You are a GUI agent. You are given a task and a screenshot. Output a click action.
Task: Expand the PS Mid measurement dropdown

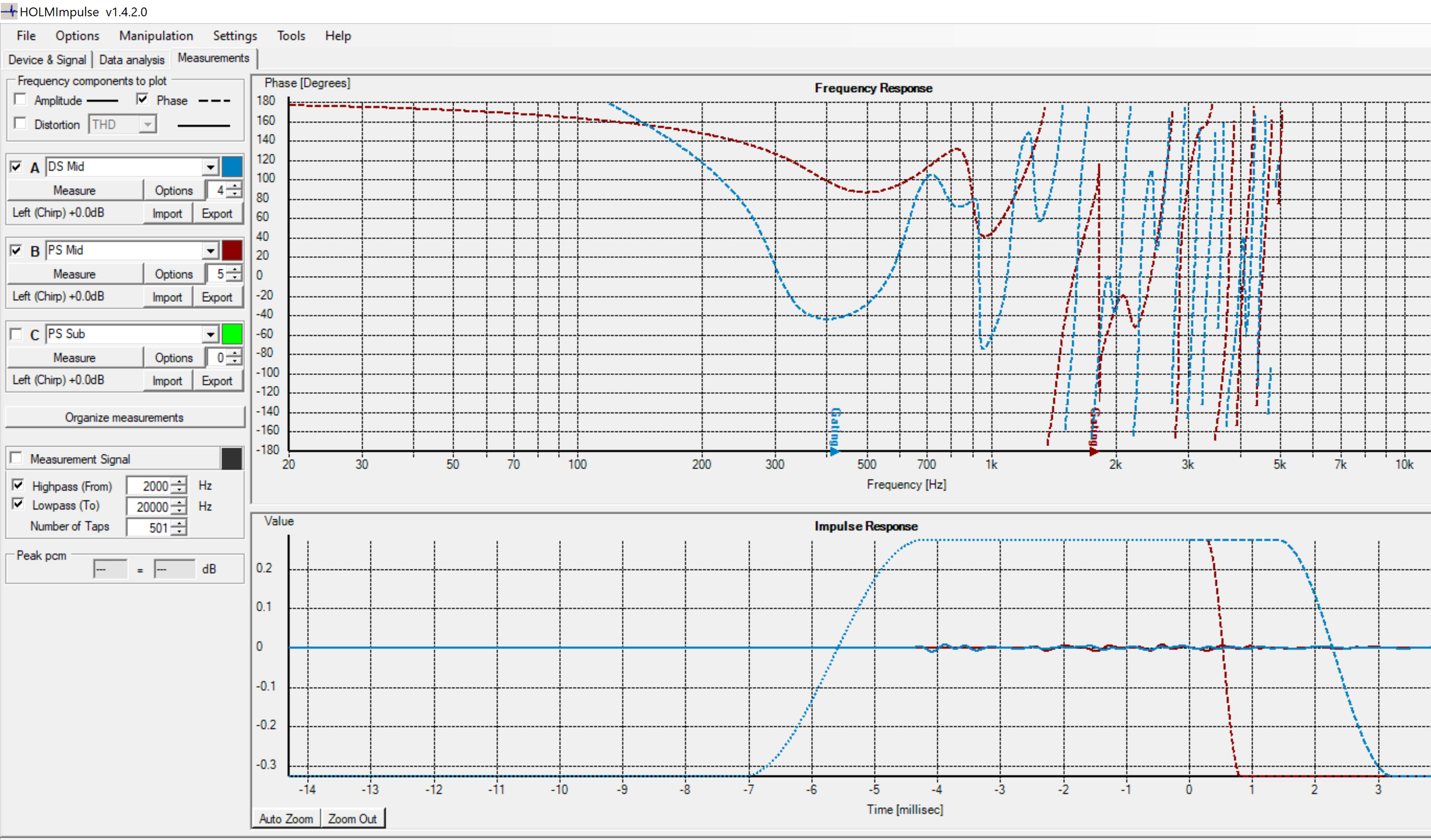[x=211, y=251]
